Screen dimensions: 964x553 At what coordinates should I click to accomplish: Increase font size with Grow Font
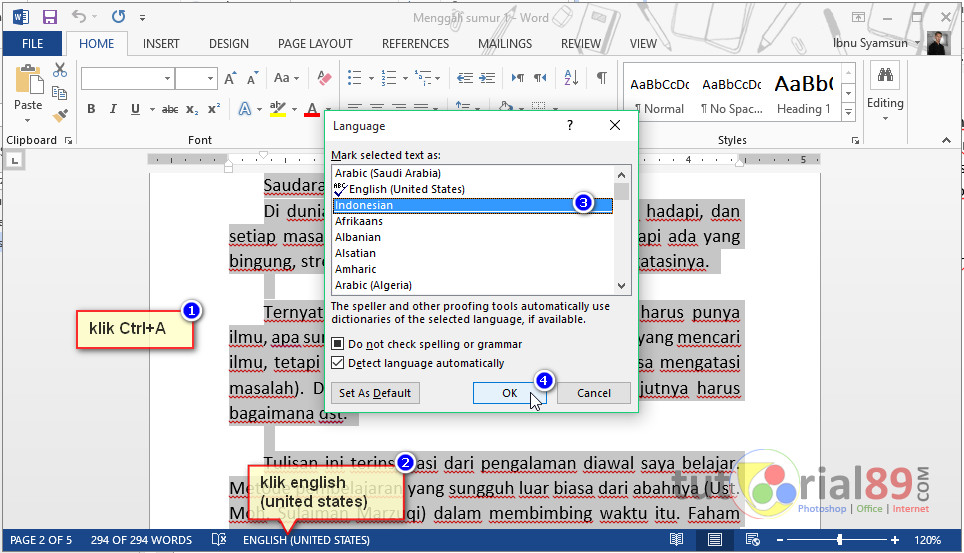tap(230, 78)
